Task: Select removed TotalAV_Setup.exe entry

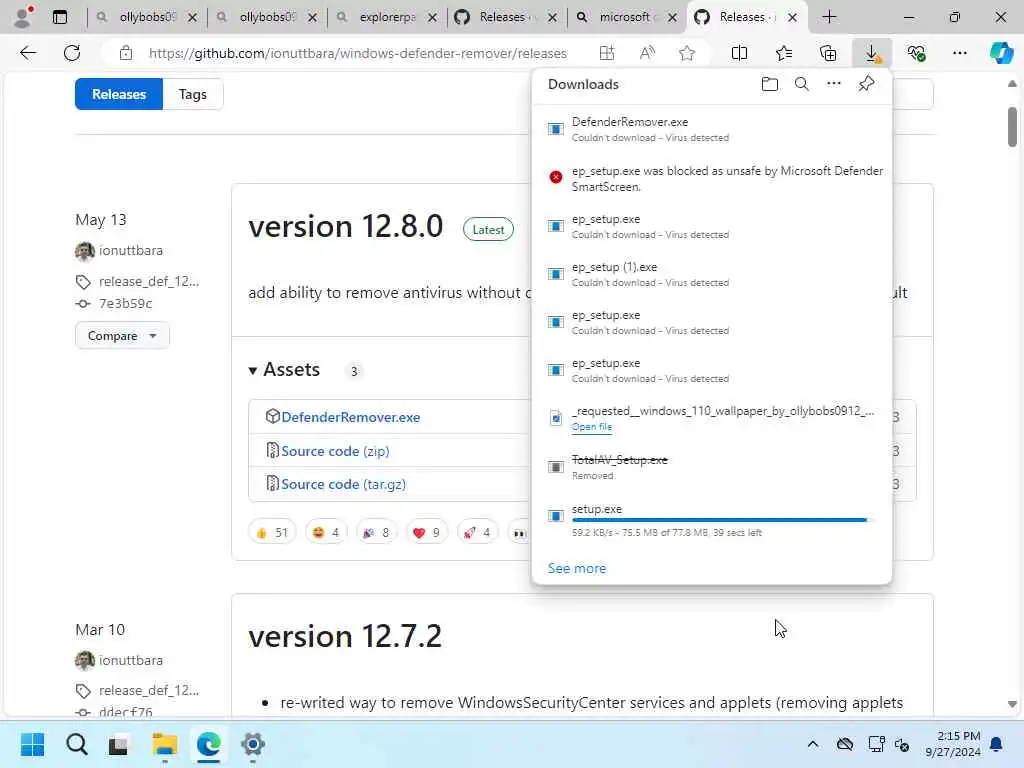Action: pyautogui.click(x=712, y=467)
